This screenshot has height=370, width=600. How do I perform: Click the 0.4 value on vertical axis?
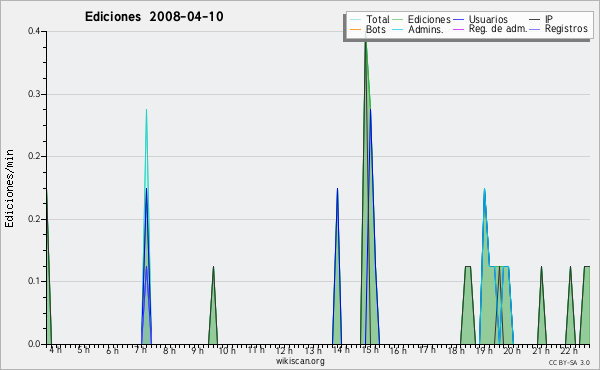34,31
